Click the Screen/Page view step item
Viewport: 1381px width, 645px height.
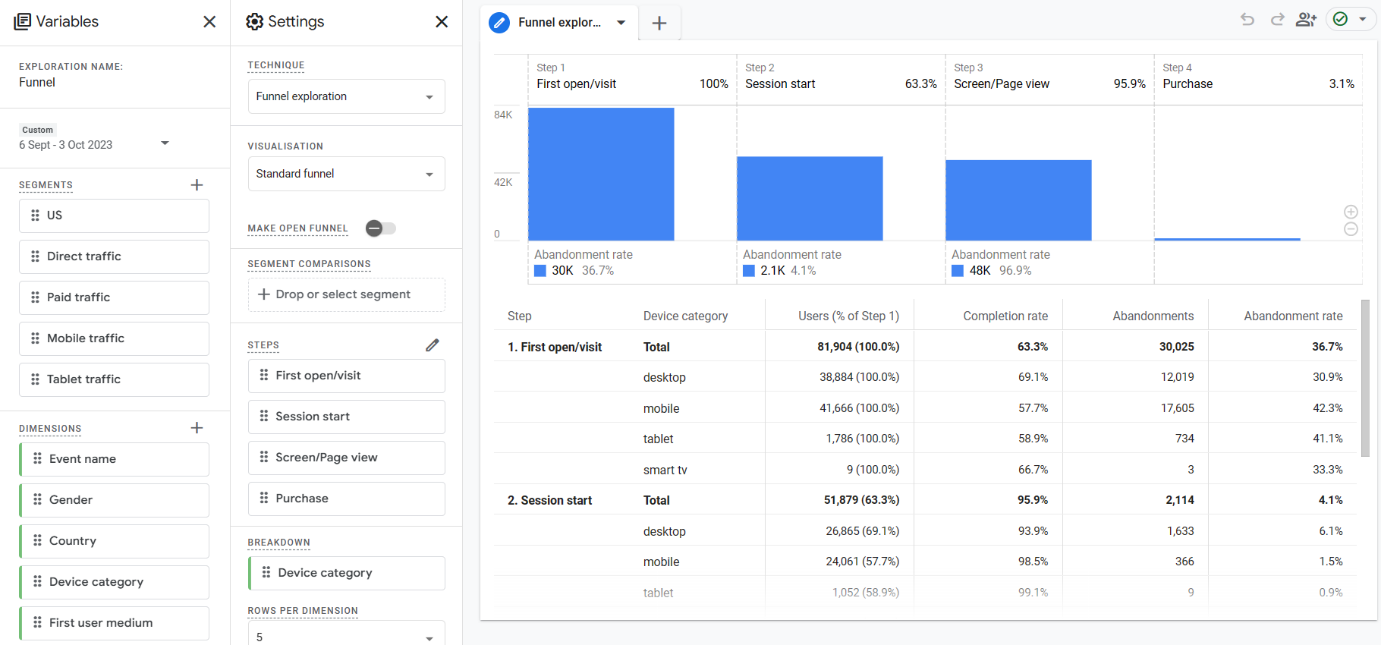pyautogui.click(x=346, y=457)
